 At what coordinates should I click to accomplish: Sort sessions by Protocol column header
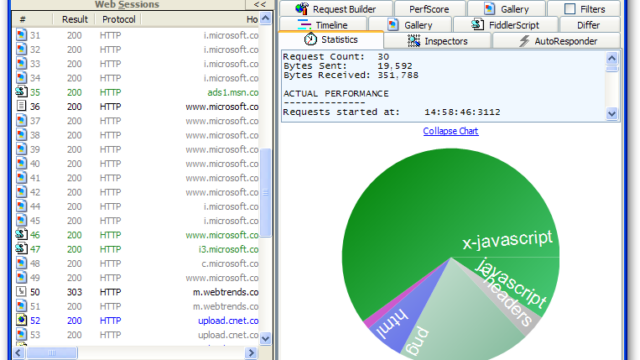point(119,19)
